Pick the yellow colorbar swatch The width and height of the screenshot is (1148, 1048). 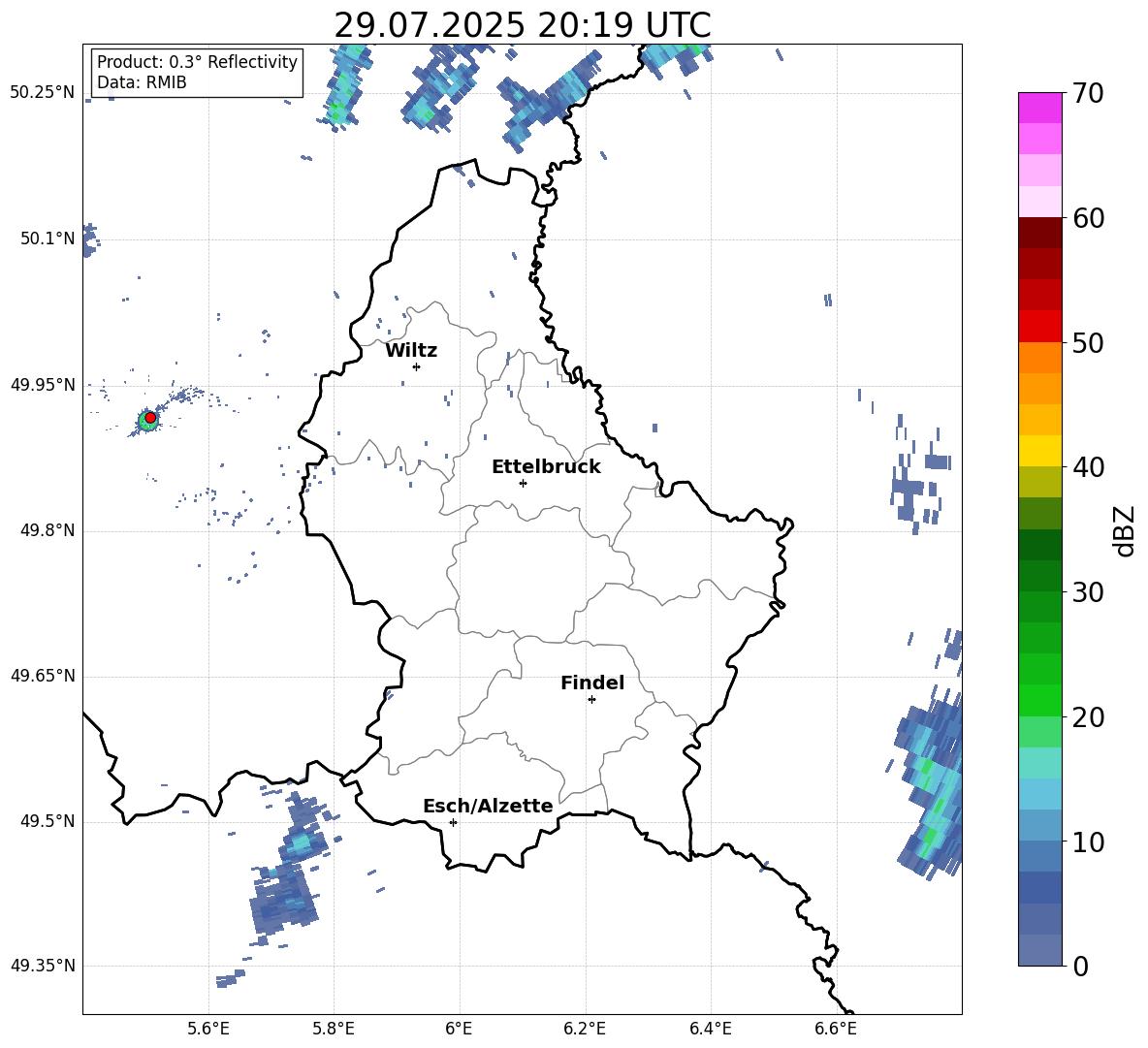coord(1039,451)
